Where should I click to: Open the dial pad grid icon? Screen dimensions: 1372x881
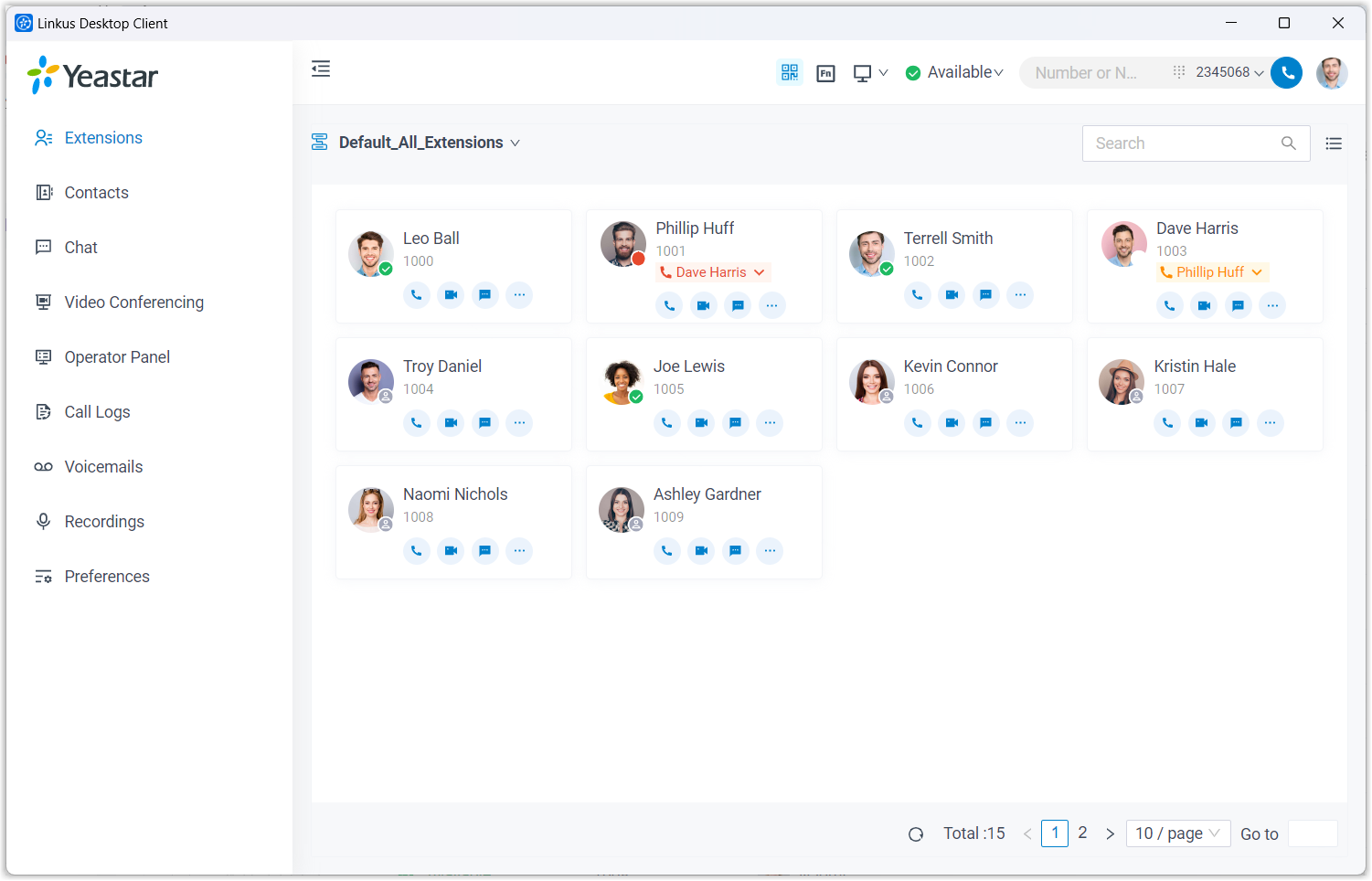click(x=1179, y=71)
